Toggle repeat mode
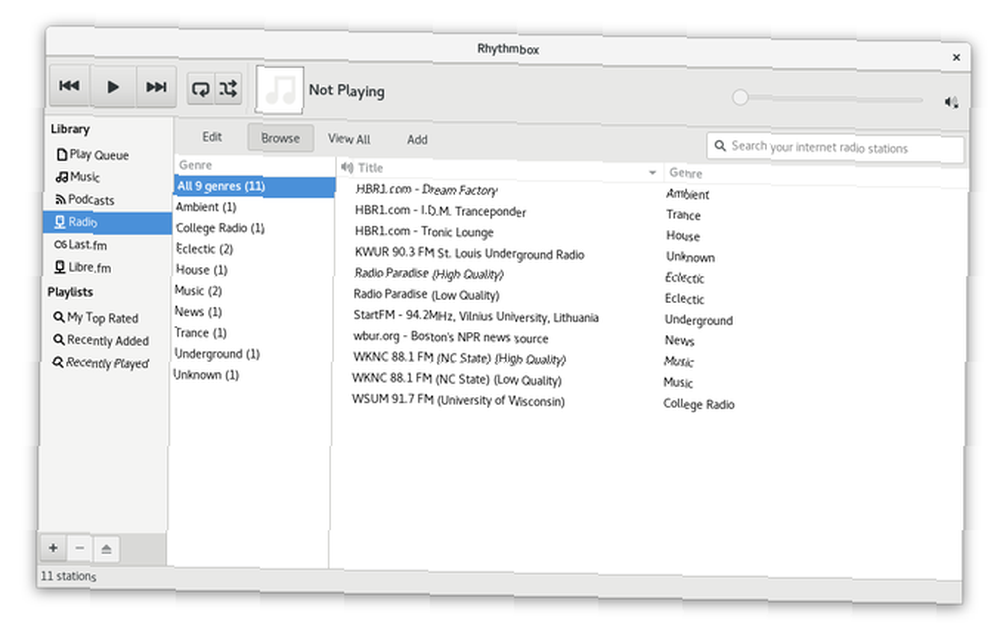Viewport: 1000px width, 635px height. (x=200, y=89)
